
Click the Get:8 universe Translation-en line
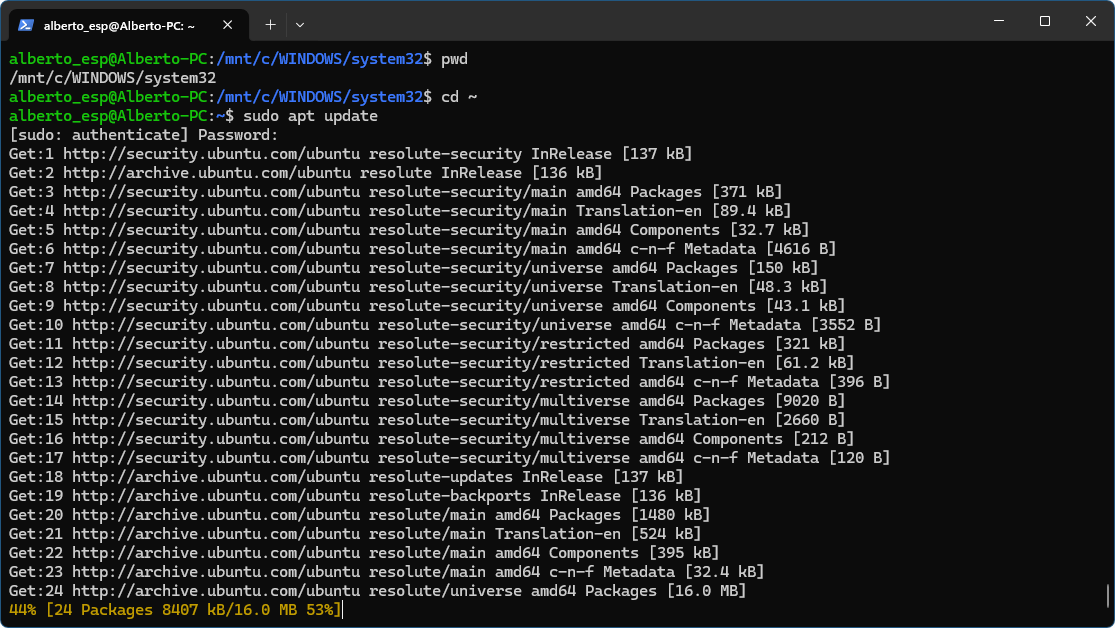(x=418, y=287)
